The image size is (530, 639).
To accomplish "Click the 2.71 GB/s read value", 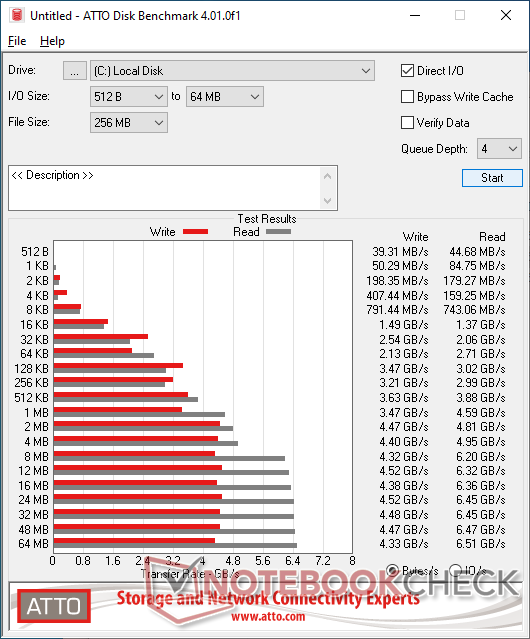I will (x=481, y=354).
